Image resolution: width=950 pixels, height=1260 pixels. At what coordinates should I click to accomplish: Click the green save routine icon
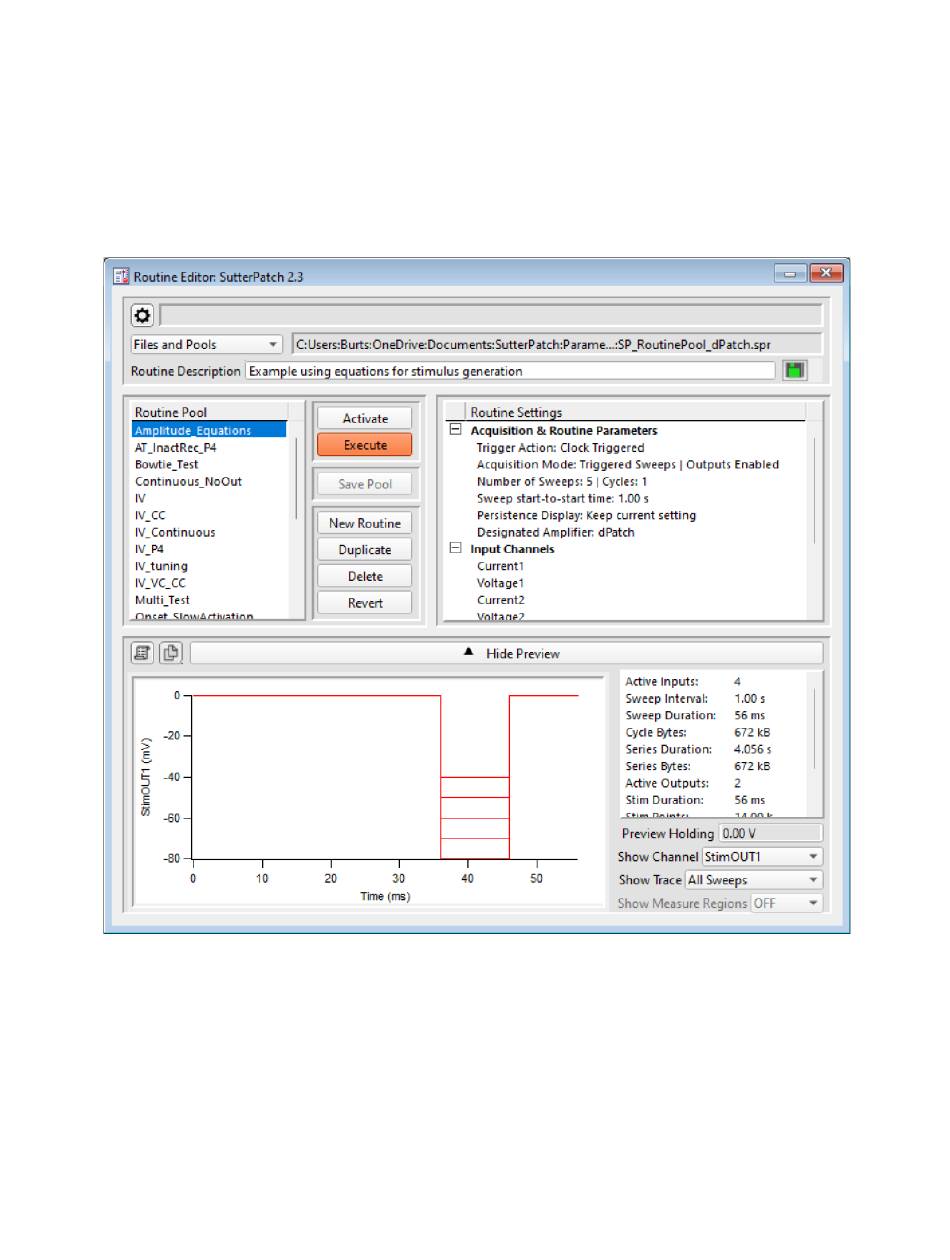(794, 370)
